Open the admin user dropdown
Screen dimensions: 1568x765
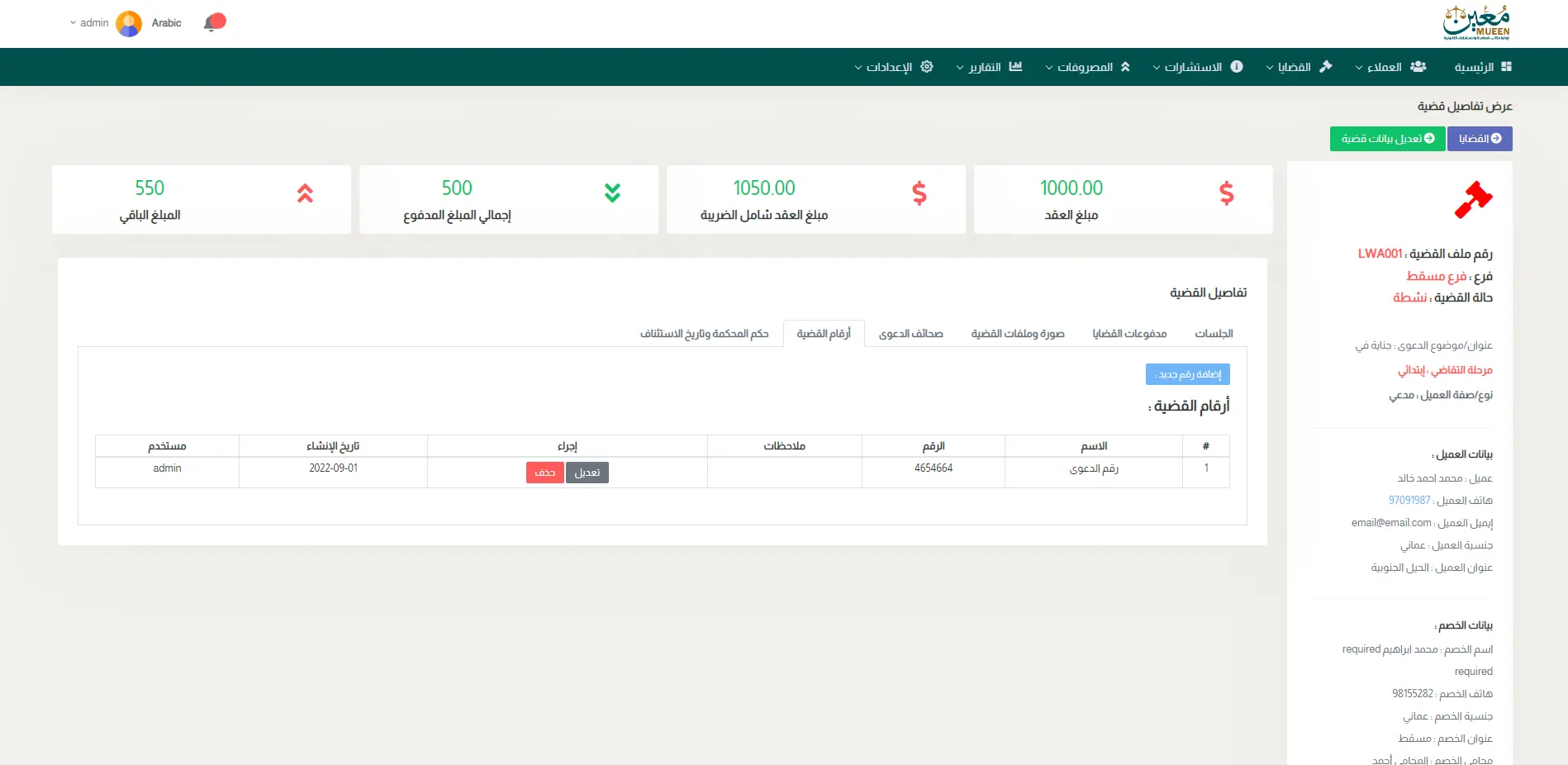pos(89,23)
